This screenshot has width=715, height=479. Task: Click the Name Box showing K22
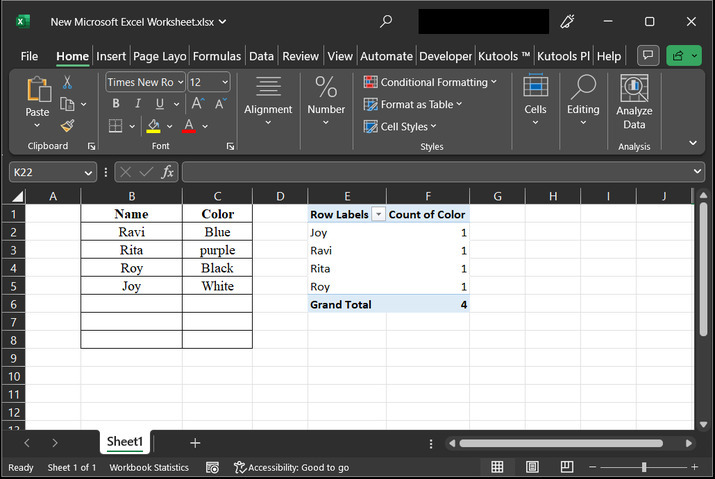click(x=45, y=172)
